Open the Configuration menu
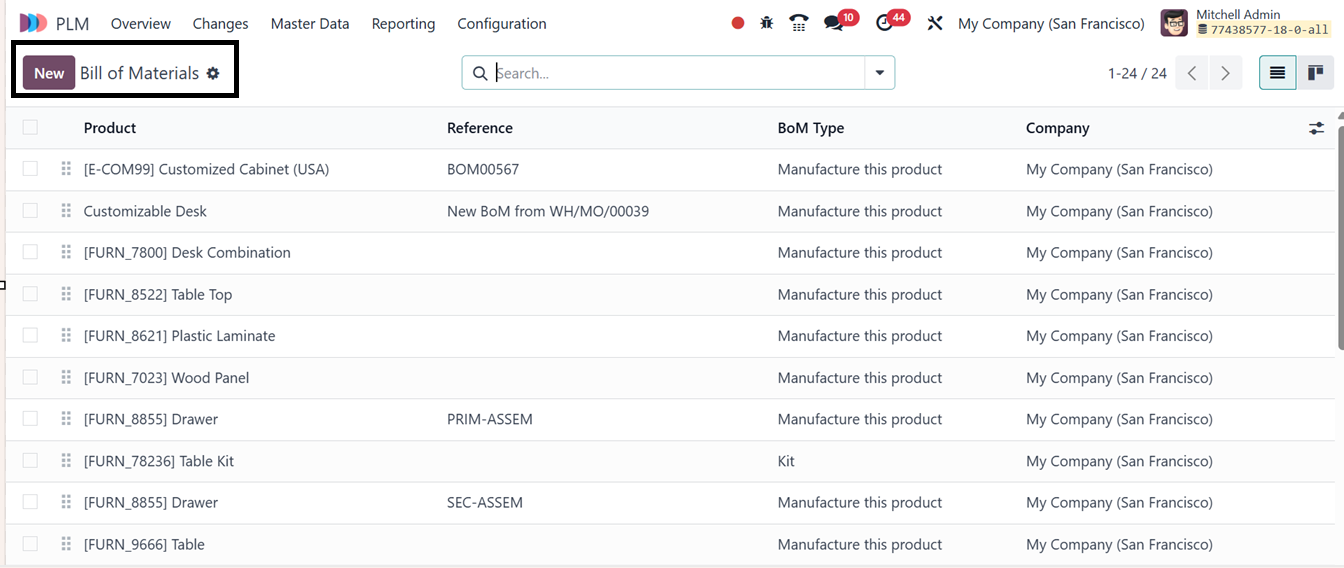1344x568 pixels. click(x=502, y=23)
